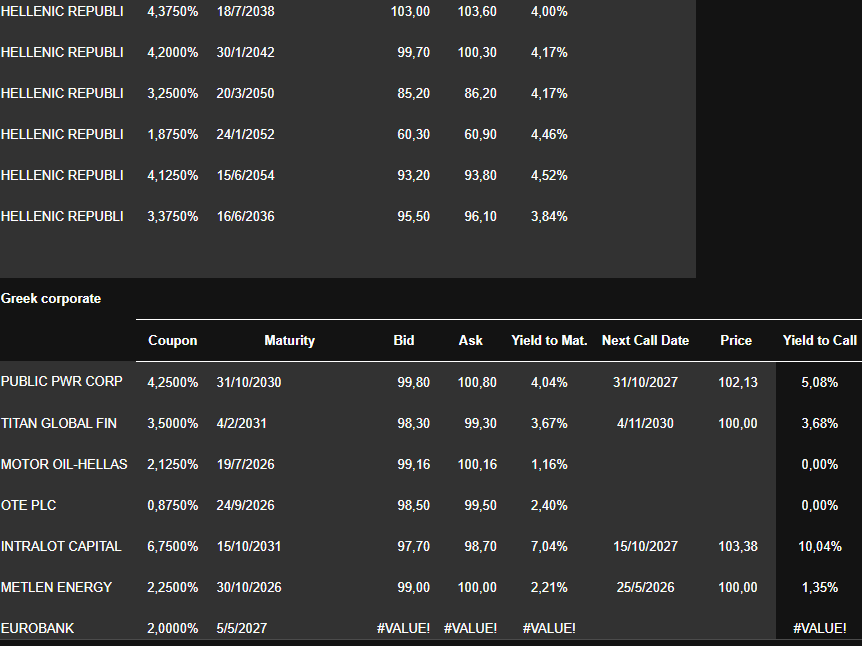Click the 19/7/2026 maturity date
Image resolution: width=862 pixels, height=646 pixels.
[245, 465]
